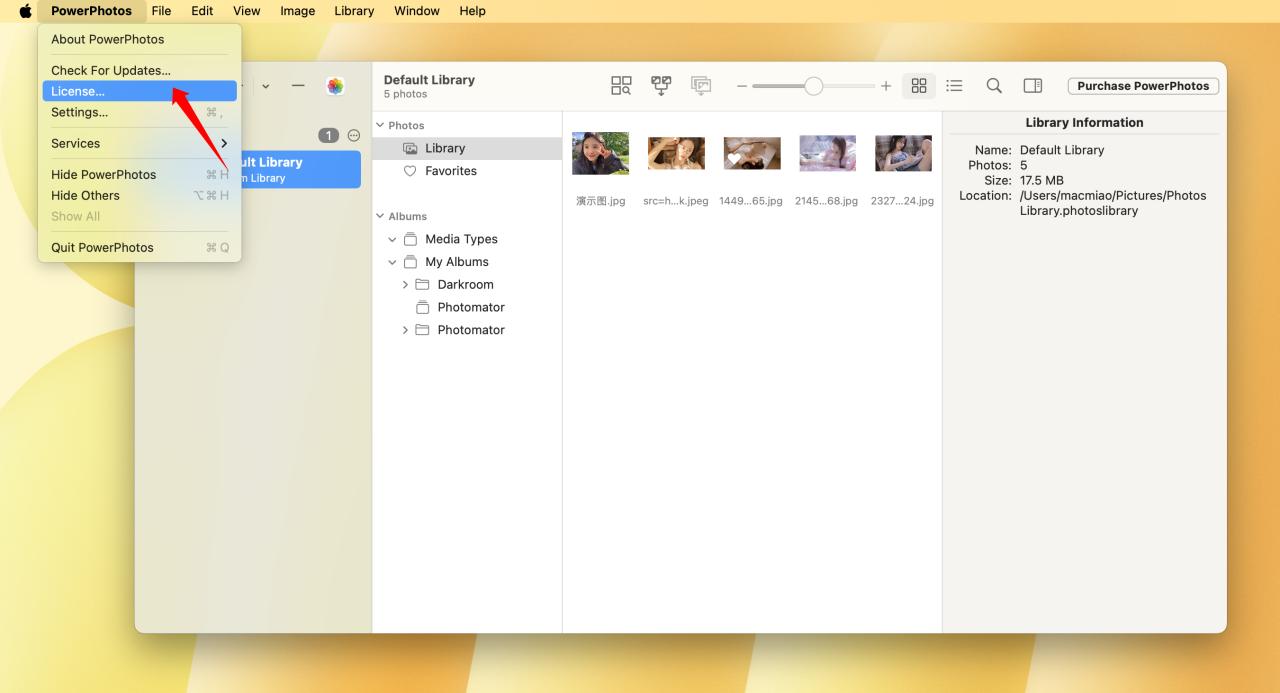Click the library list ellipsis options icon
This screenshot has height=693, width=1280.
tap(353, 135)
